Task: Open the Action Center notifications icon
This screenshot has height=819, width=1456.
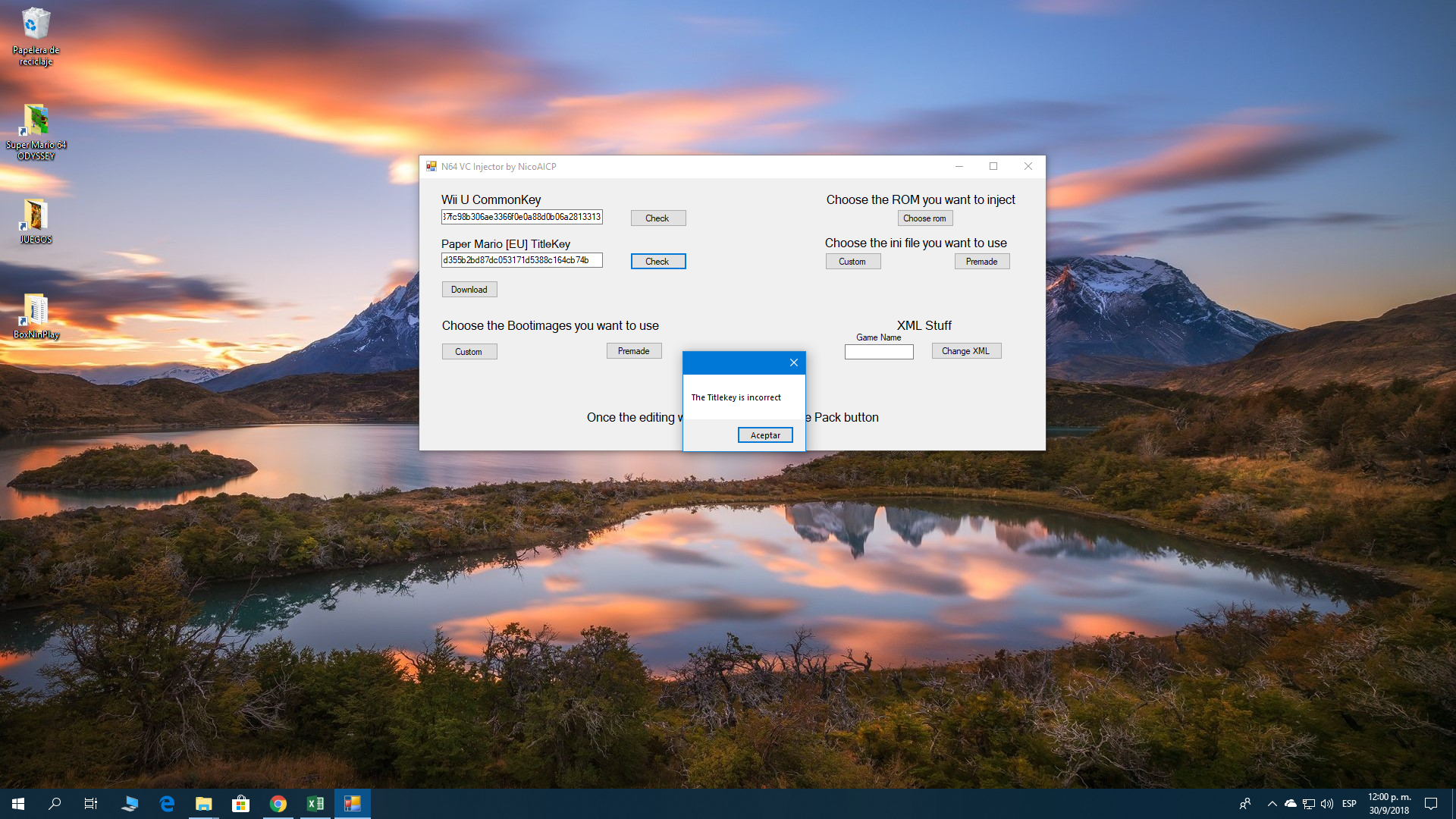Action: click(x=1431, y=804)
